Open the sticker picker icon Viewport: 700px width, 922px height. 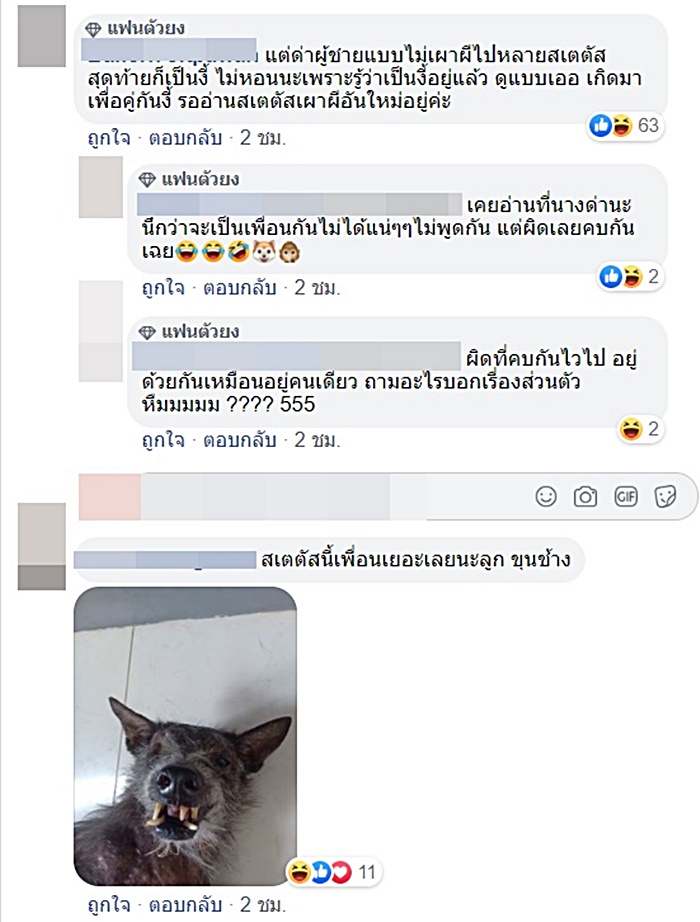pyautogui.click(x=665, y=497)
